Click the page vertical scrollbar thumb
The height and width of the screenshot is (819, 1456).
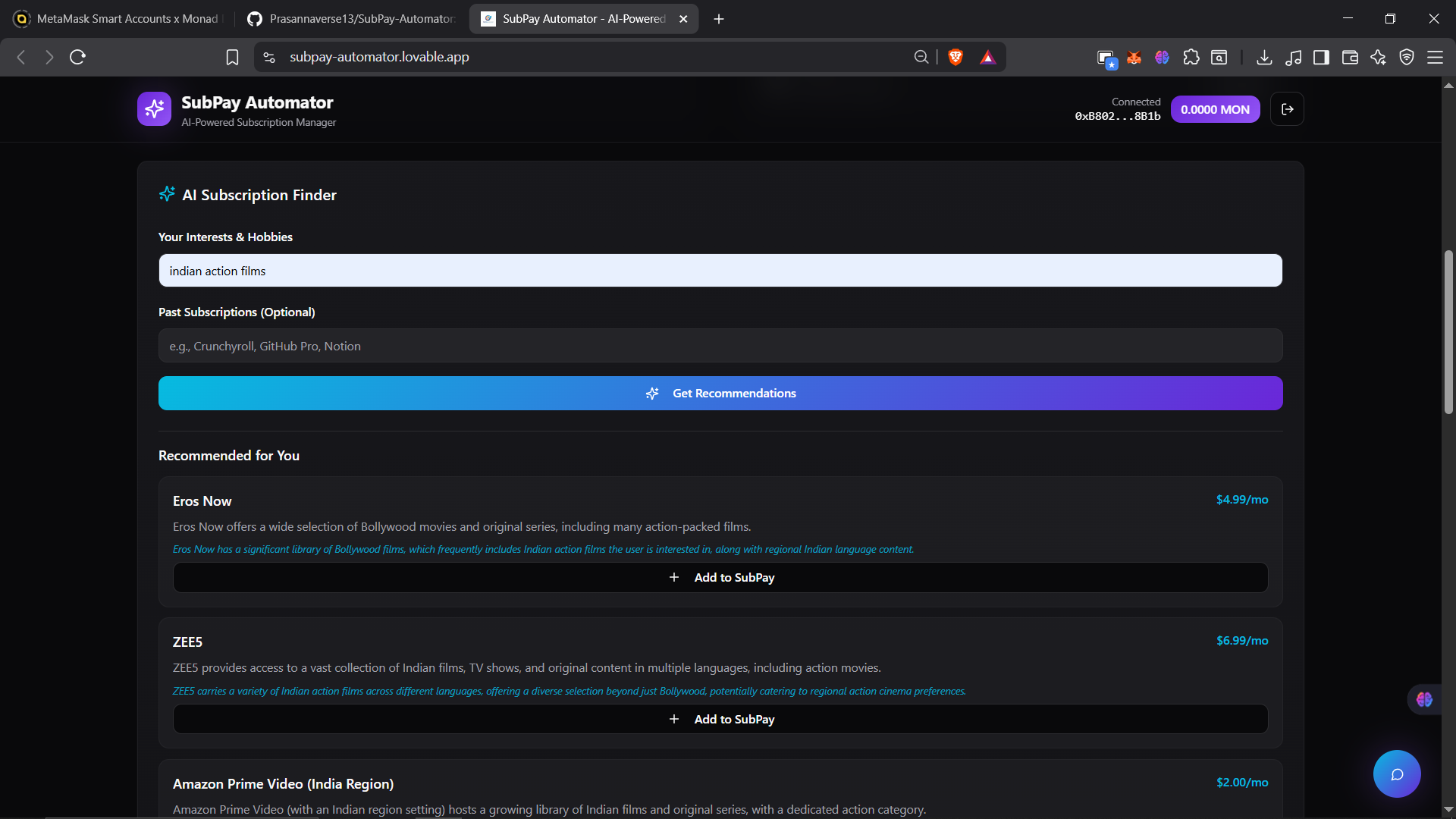click(1448, 331)
